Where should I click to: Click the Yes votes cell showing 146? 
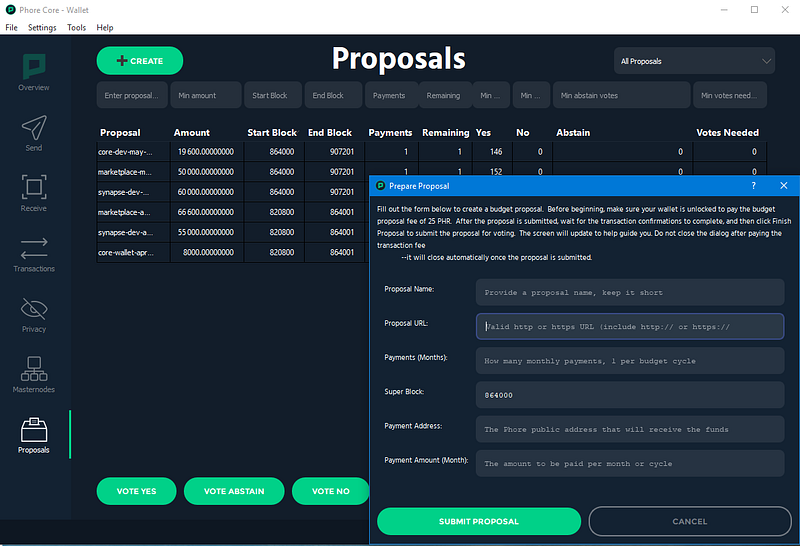click(493, 152)
